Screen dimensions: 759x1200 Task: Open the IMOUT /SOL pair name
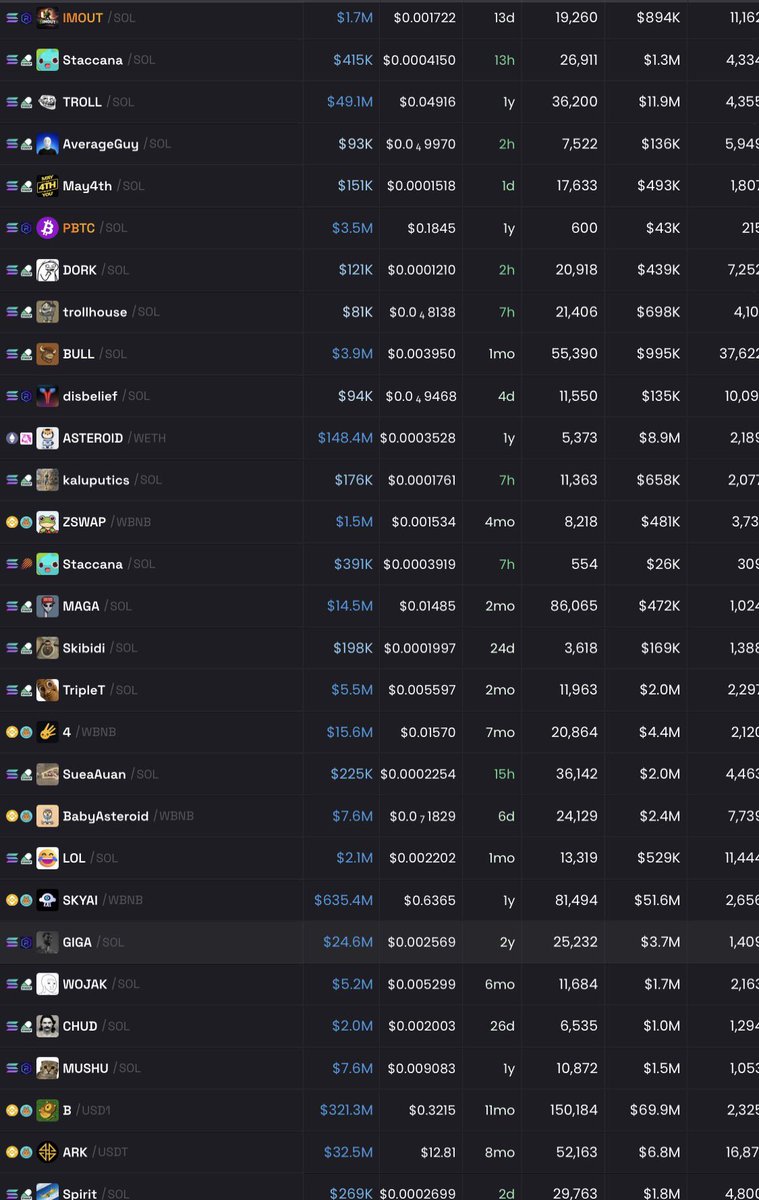coord(97,18)
